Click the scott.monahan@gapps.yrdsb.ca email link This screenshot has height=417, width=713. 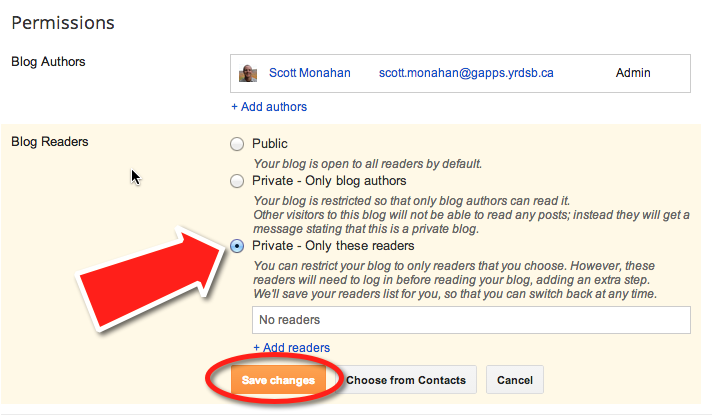[x=466, y=73]
